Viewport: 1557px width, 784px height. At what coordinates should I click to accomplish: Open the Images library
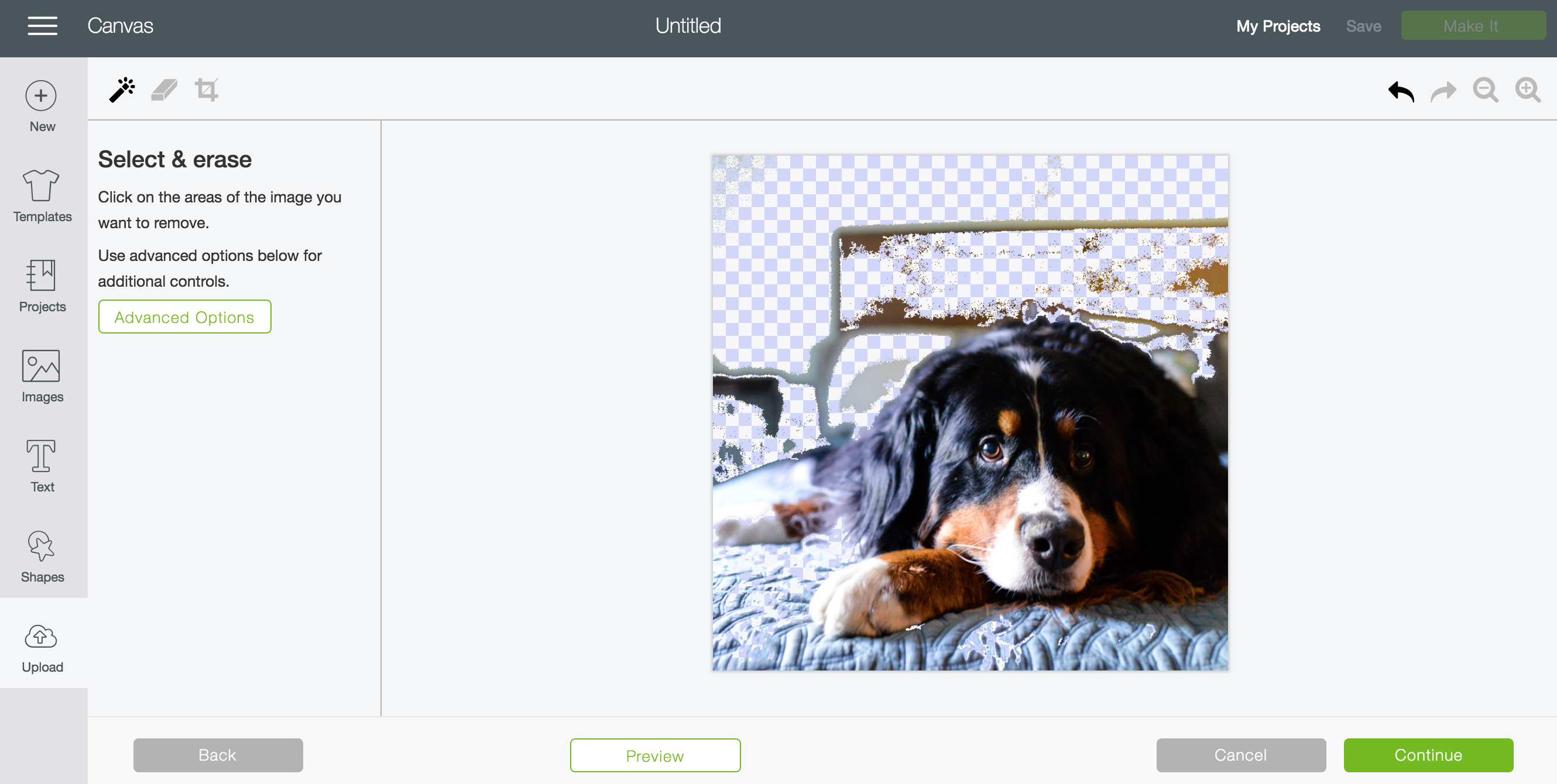click(42, 376)
